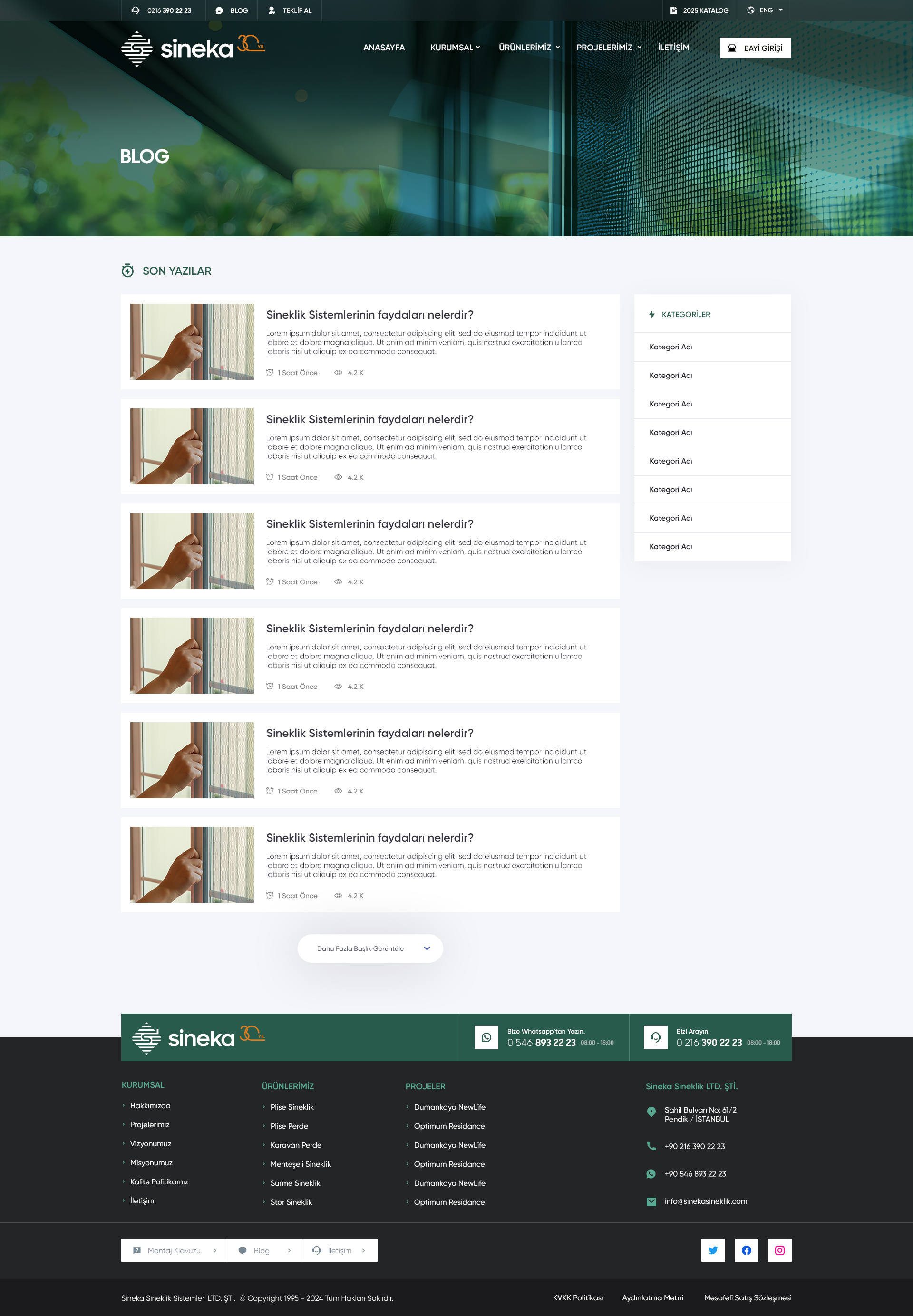Click the Twitter icon in footer
The width and height of the screenshot is (913, 1316).
coord(713,1250)
